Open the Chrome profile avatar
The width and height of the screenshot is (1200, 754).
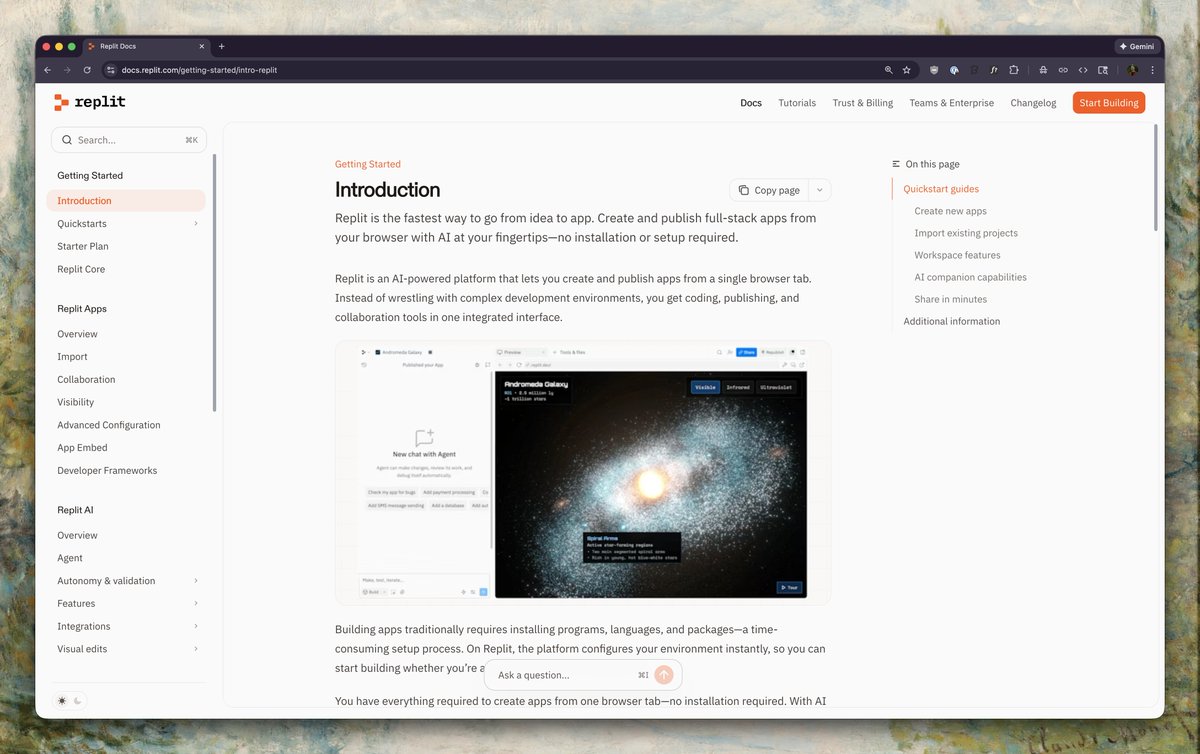tap(1133, 70)
